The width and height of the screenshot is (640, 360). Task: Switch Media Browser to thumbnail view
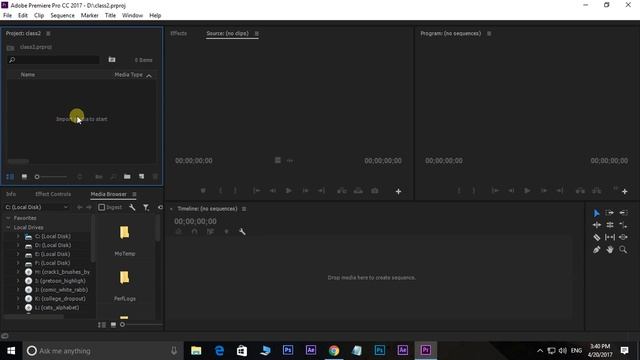[113, 324]
